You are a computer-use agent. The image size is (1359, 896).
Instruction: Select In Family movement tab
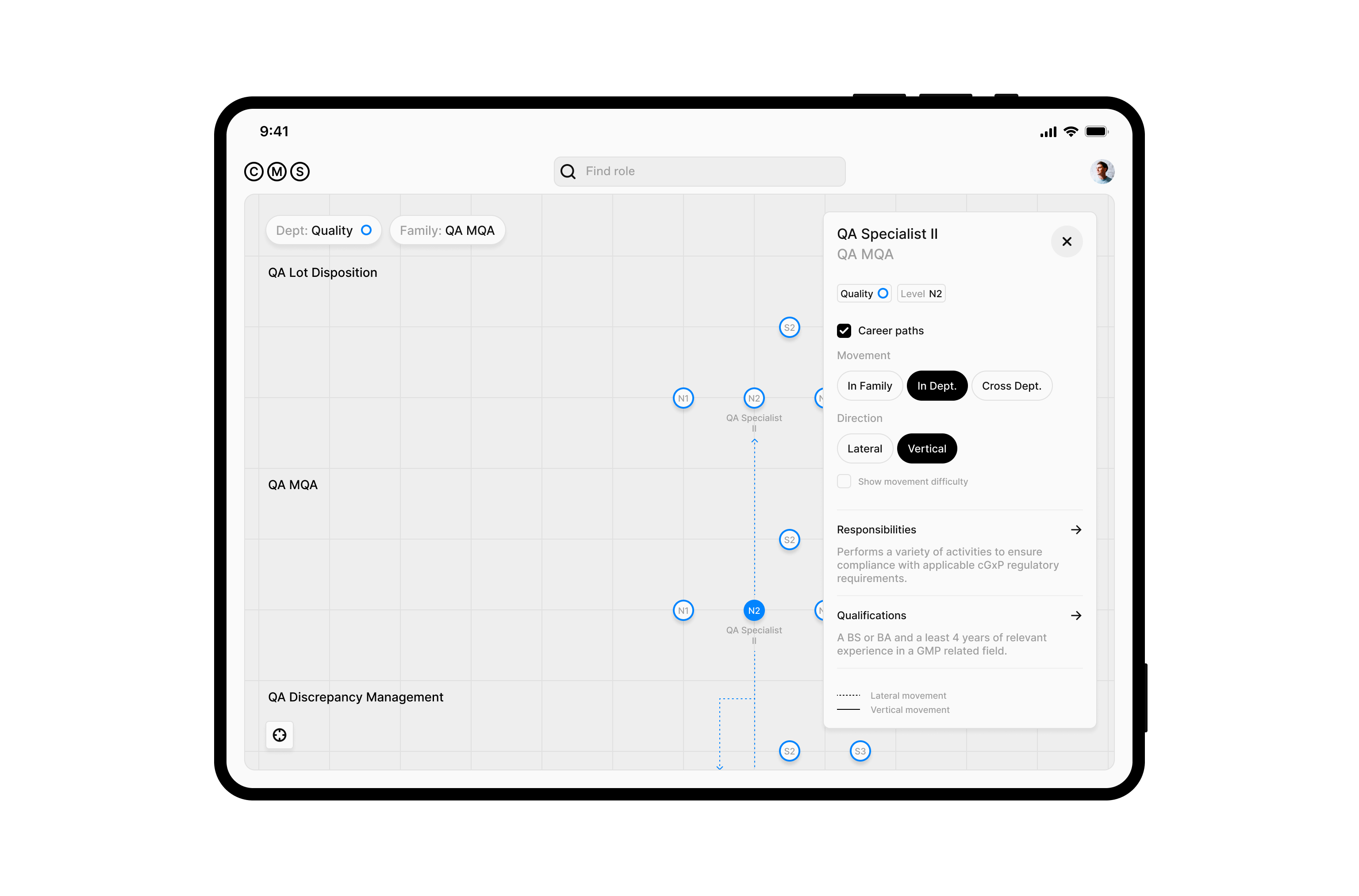pyautogui.click(x=869, y=385)
